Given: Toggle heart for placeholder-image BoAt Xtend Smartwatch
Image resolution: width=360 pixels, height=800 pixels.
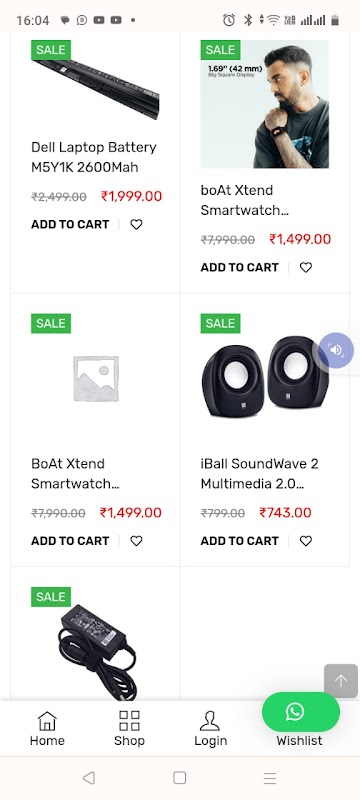Looking at the screenshot, I should click(x=136, y=541).
